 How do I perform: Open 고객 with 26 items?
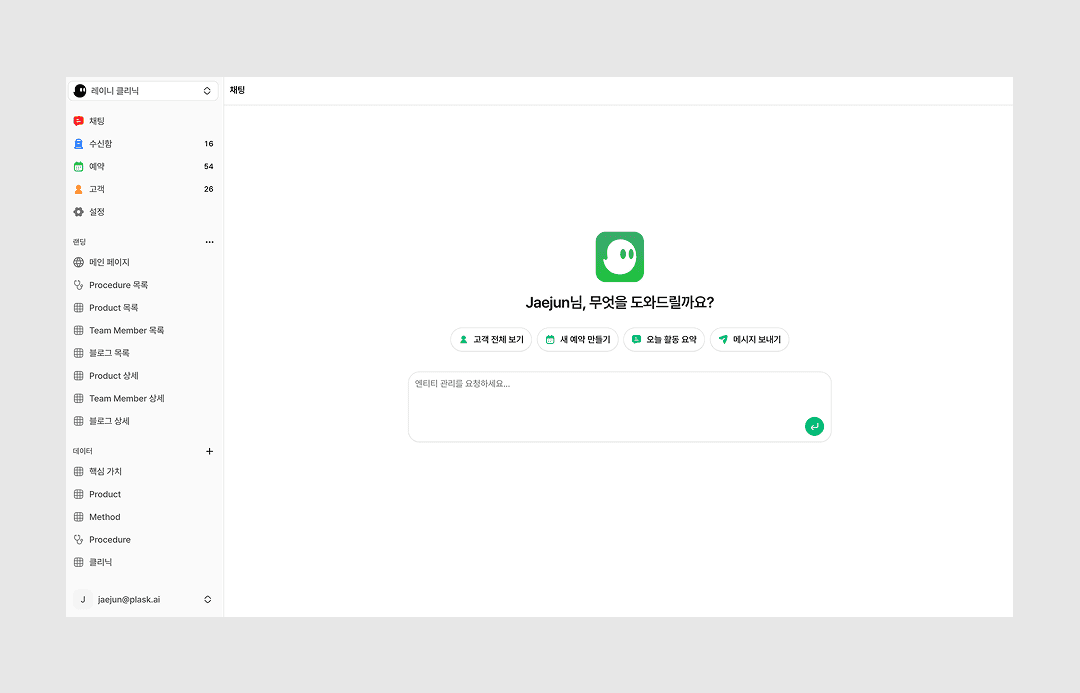(x=143, y=189)
